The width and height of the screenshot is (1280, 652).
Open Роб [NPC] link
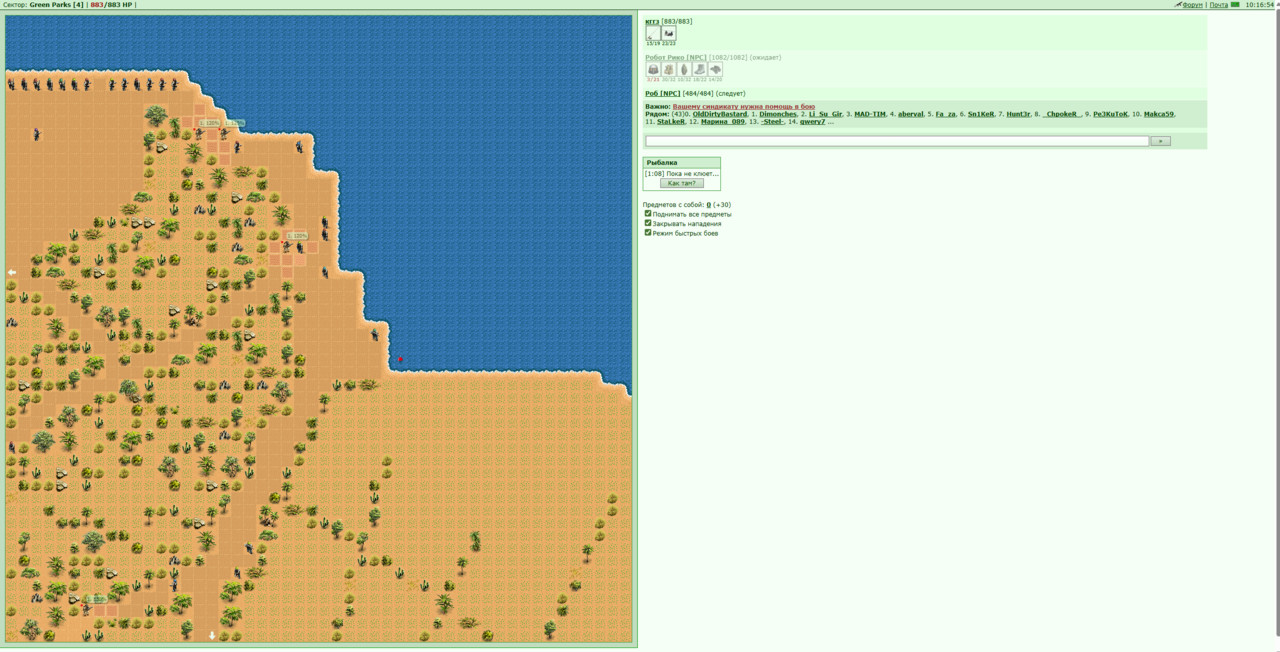point(662,93)
